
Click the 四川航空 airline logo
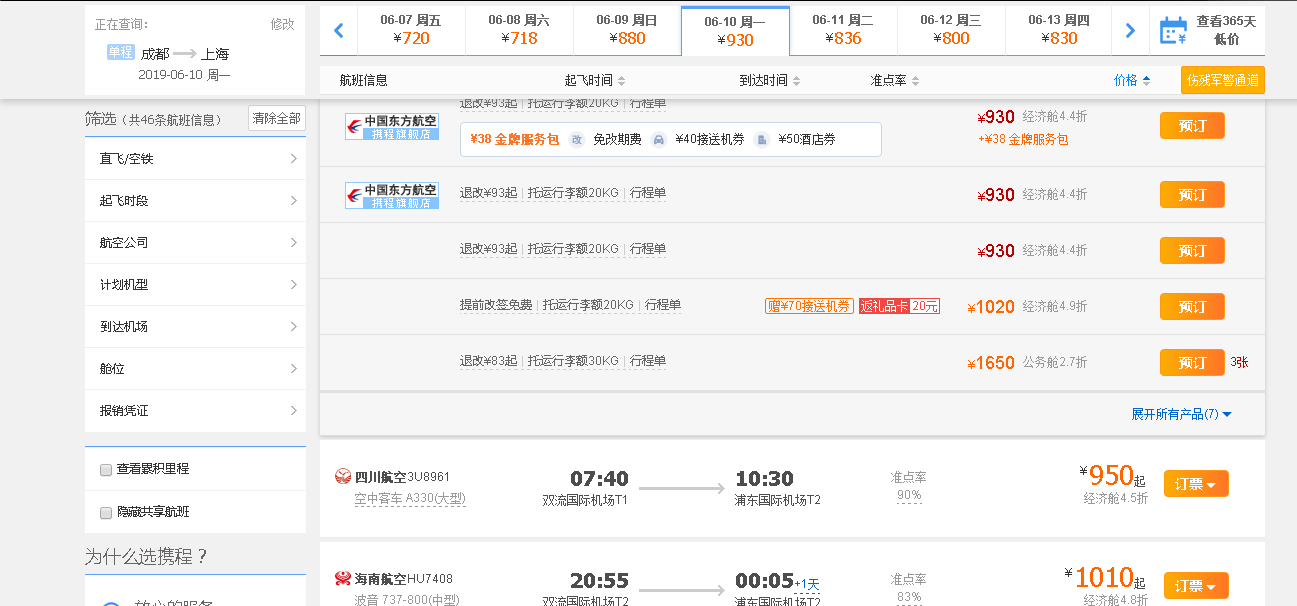pyautogui.click(x=343, y=477)
